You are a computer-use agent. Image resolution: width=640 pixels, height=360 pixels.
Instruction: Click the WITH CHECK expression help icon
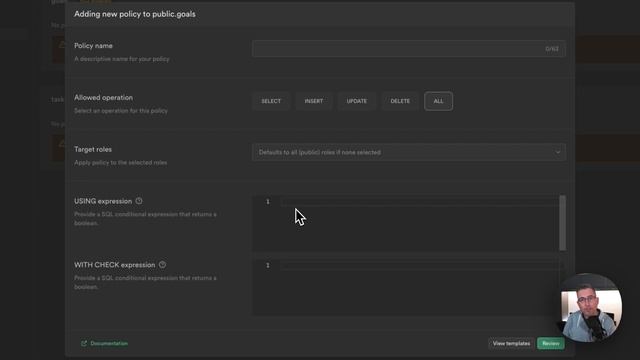(162, 264)
